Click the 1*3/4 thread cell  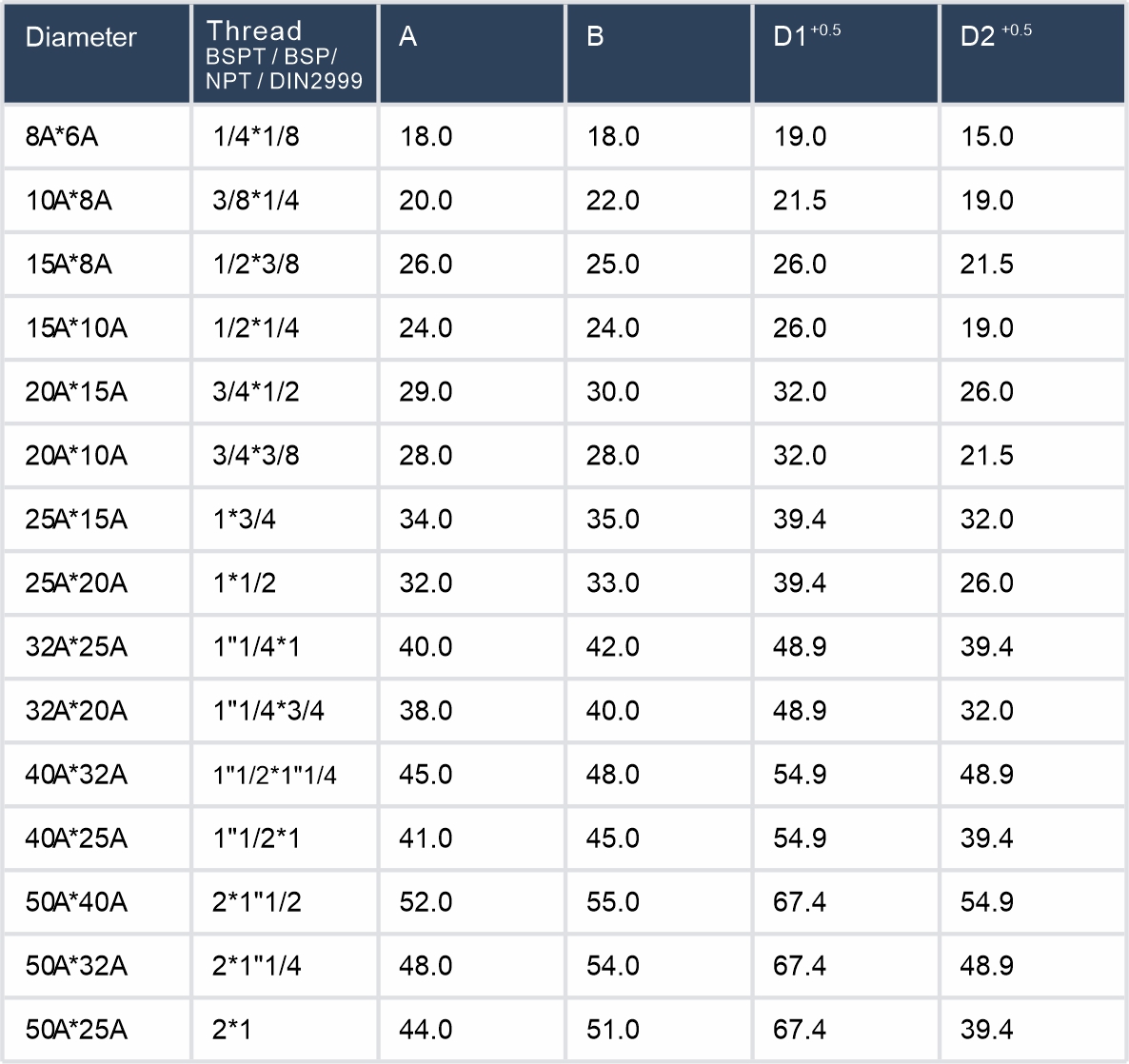coord(245,520)
